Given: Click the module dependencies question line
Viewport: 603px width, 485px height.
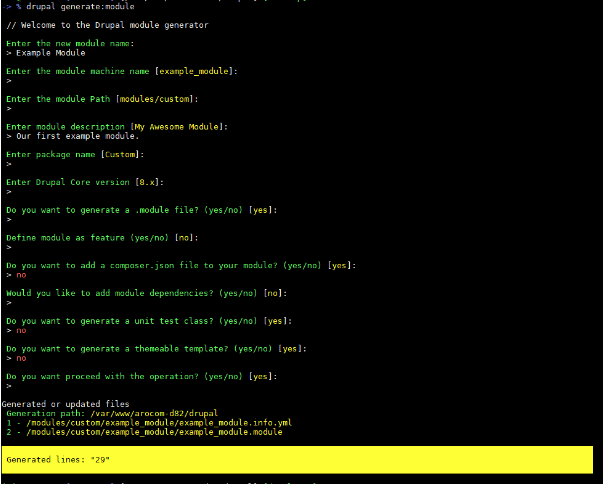Looking at the screenshot, I should 146,293.
